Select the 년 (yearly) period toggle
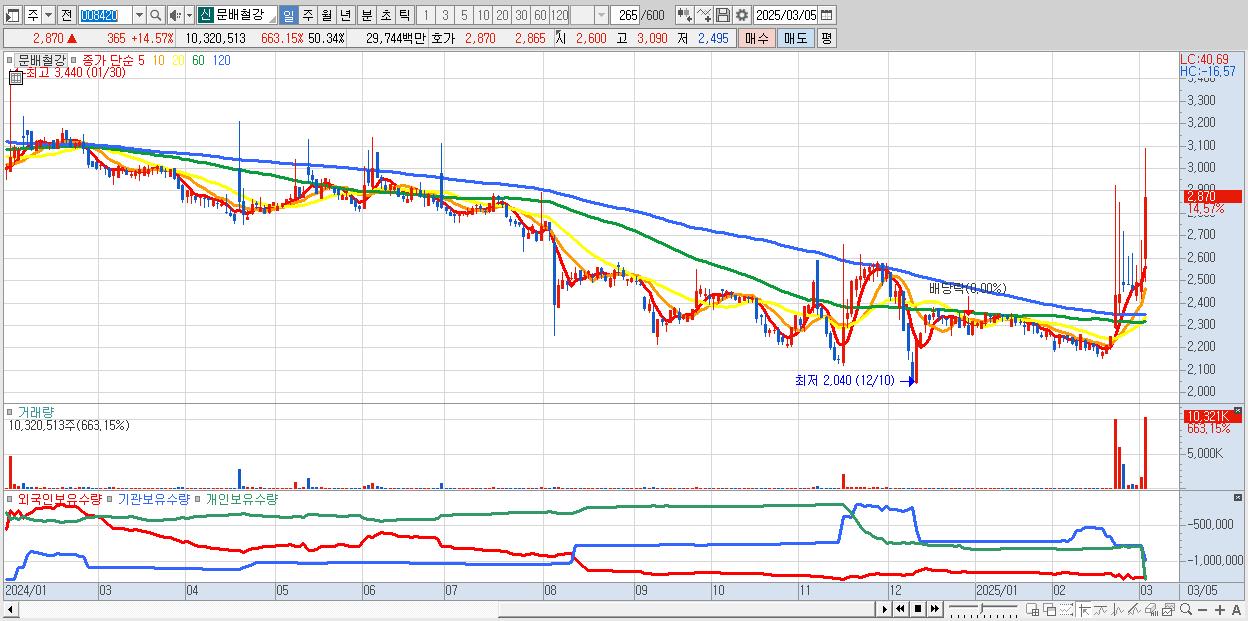 345,16
